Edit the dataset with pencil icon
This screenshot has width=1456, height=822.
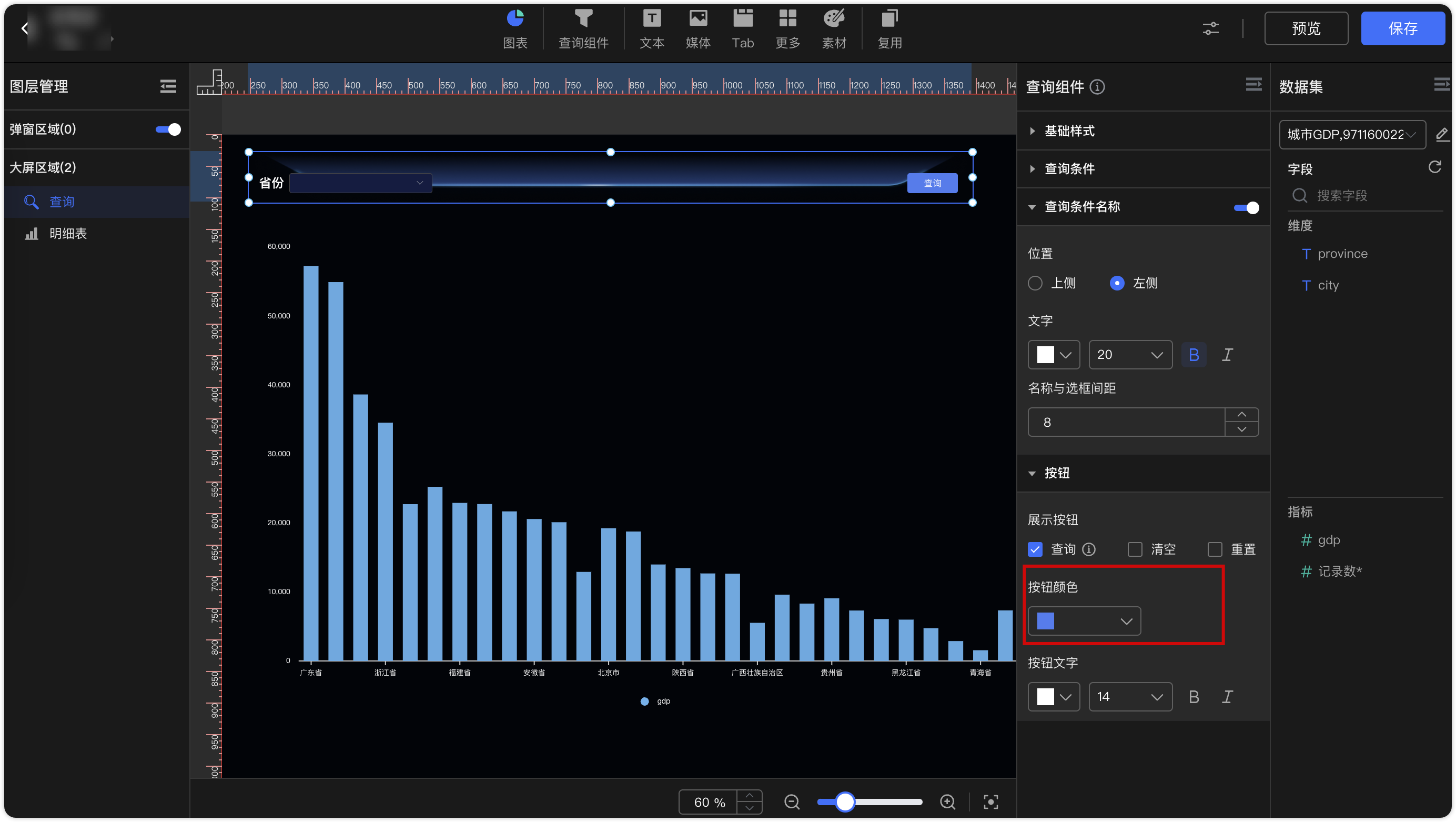click(1441, 134)
